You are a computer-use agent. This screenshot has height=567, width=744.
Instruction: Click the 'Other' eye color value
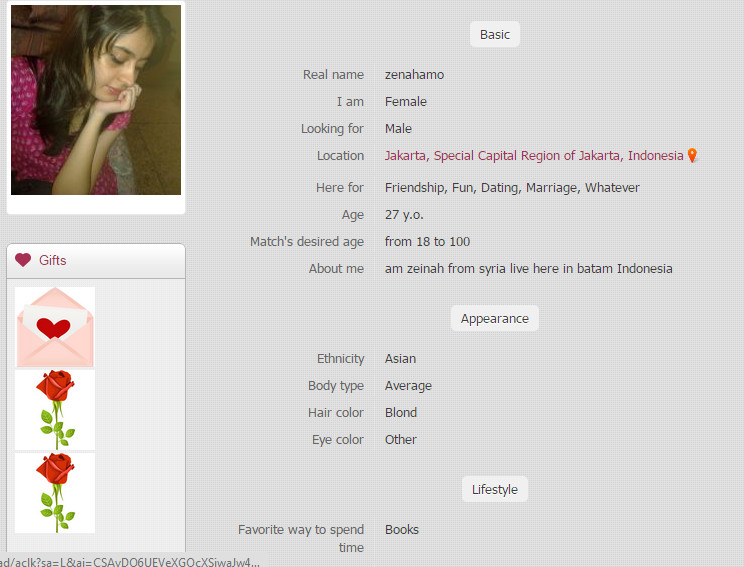[400, 440]
